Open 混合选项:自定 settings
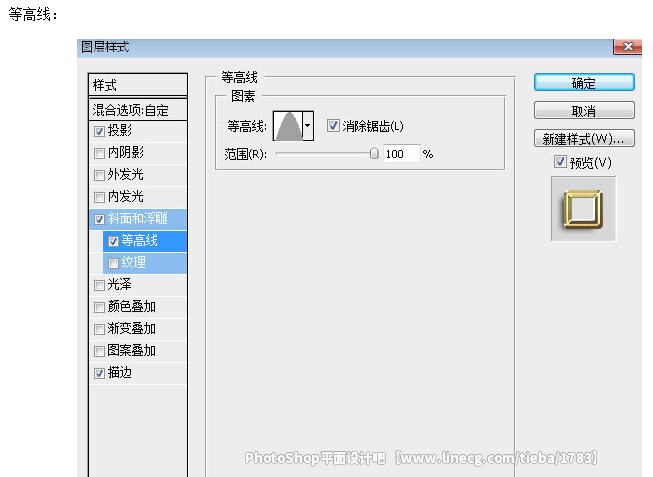This screenshot has height=477, width=653. (137, 109)
